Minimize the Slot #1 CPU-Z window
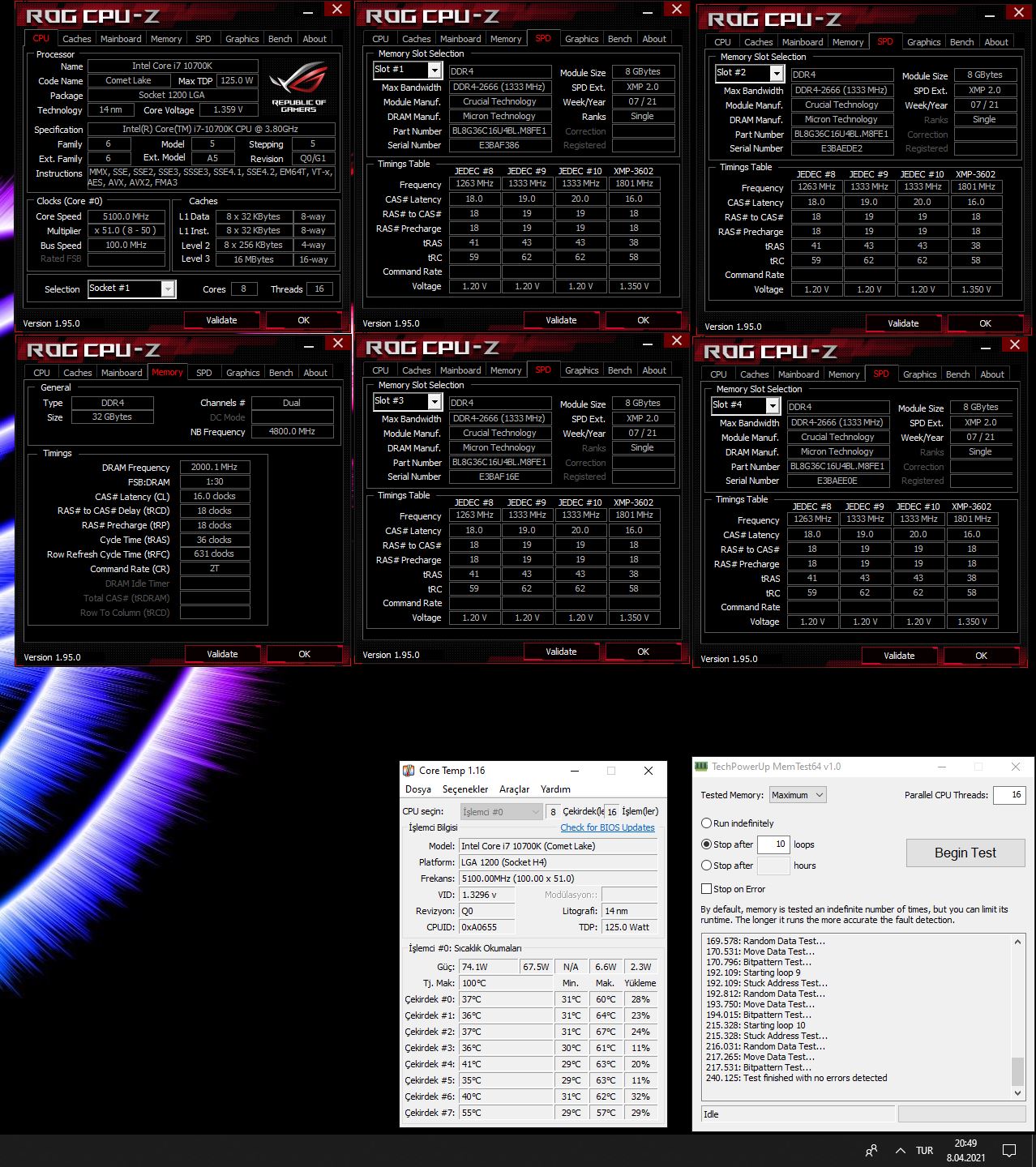1036x1167 pixels. coord(647,12)
